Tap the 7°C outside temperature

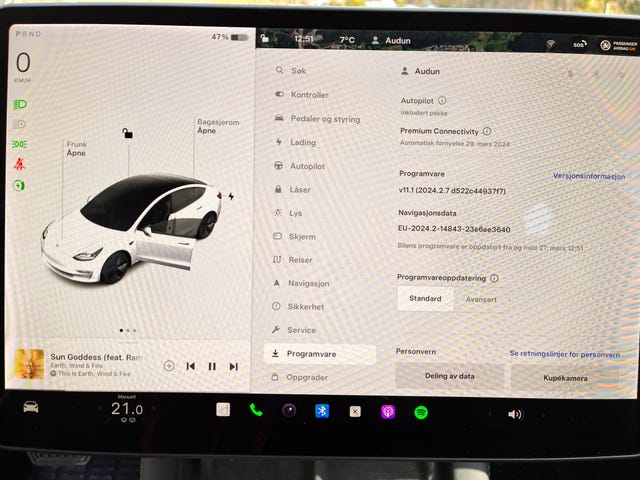coord(347,40)
